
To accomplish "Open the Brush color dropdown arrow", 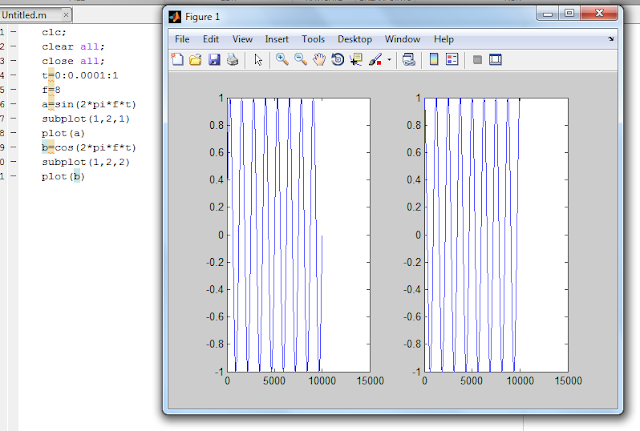I will point(389,60).
